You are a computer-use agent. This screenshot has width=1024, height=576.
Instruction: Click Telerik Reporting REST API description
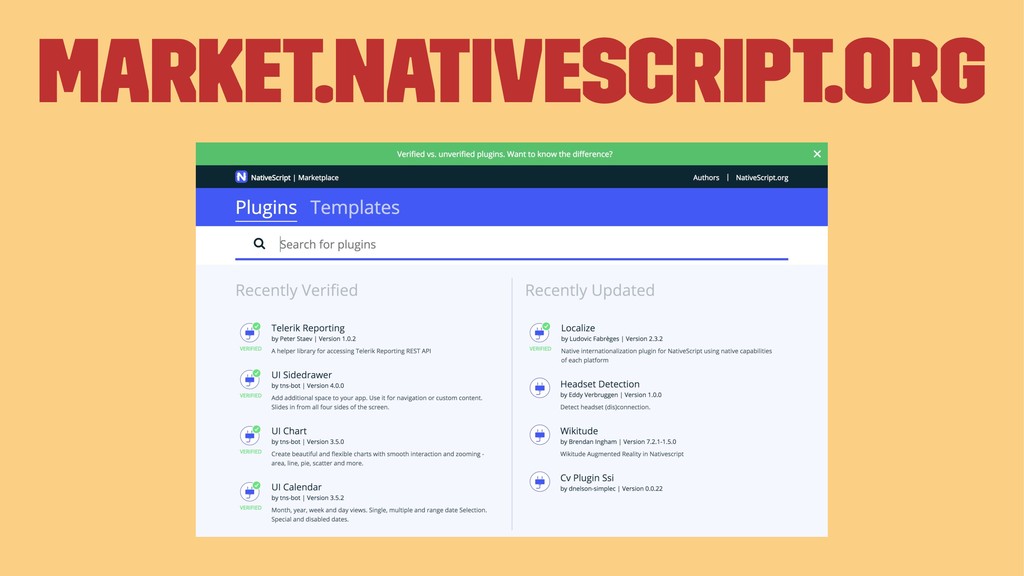pyautogui.click(x=351, y=351)
